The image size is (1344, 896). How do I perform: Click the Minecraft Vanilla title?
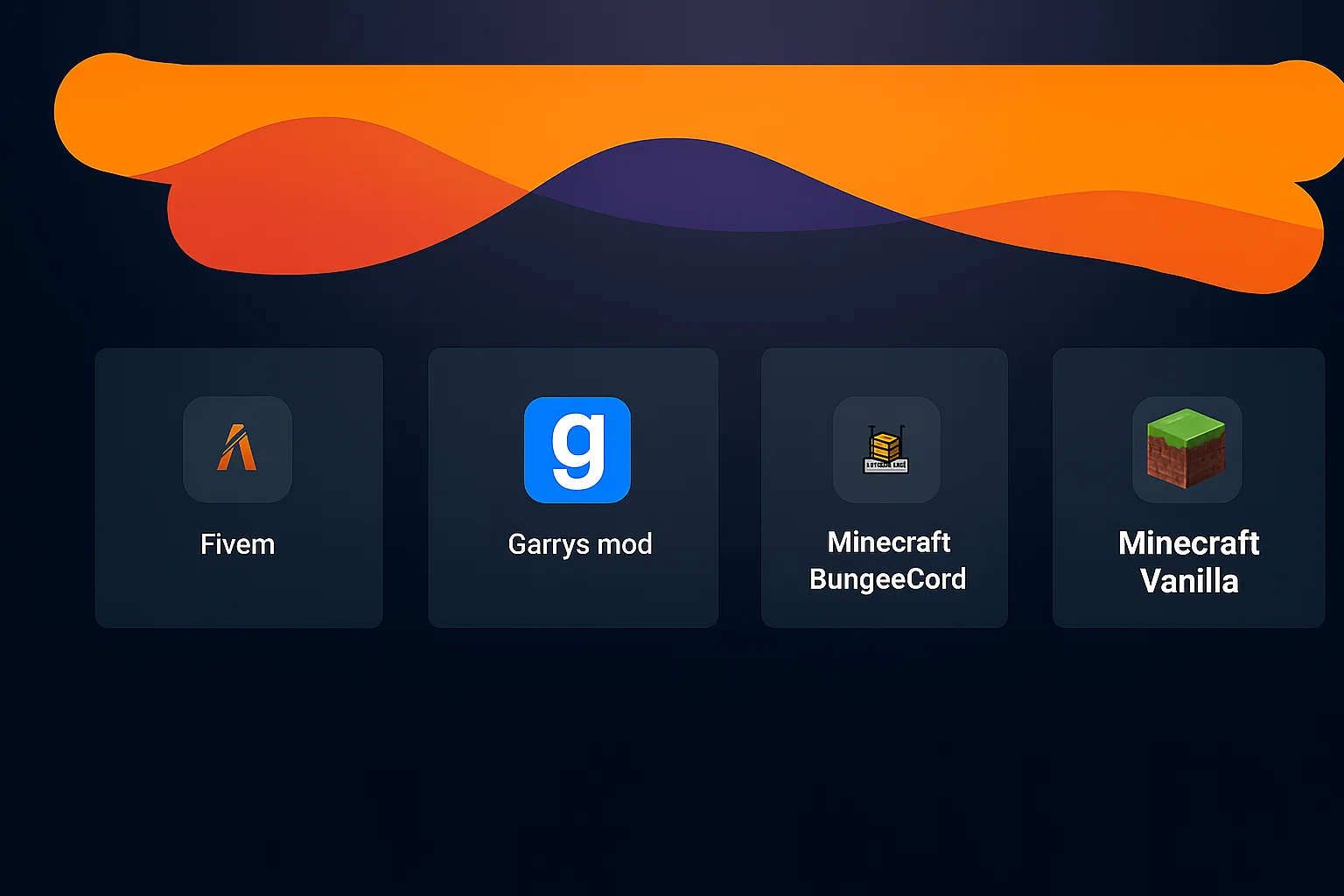click(x=1188, y=563)
